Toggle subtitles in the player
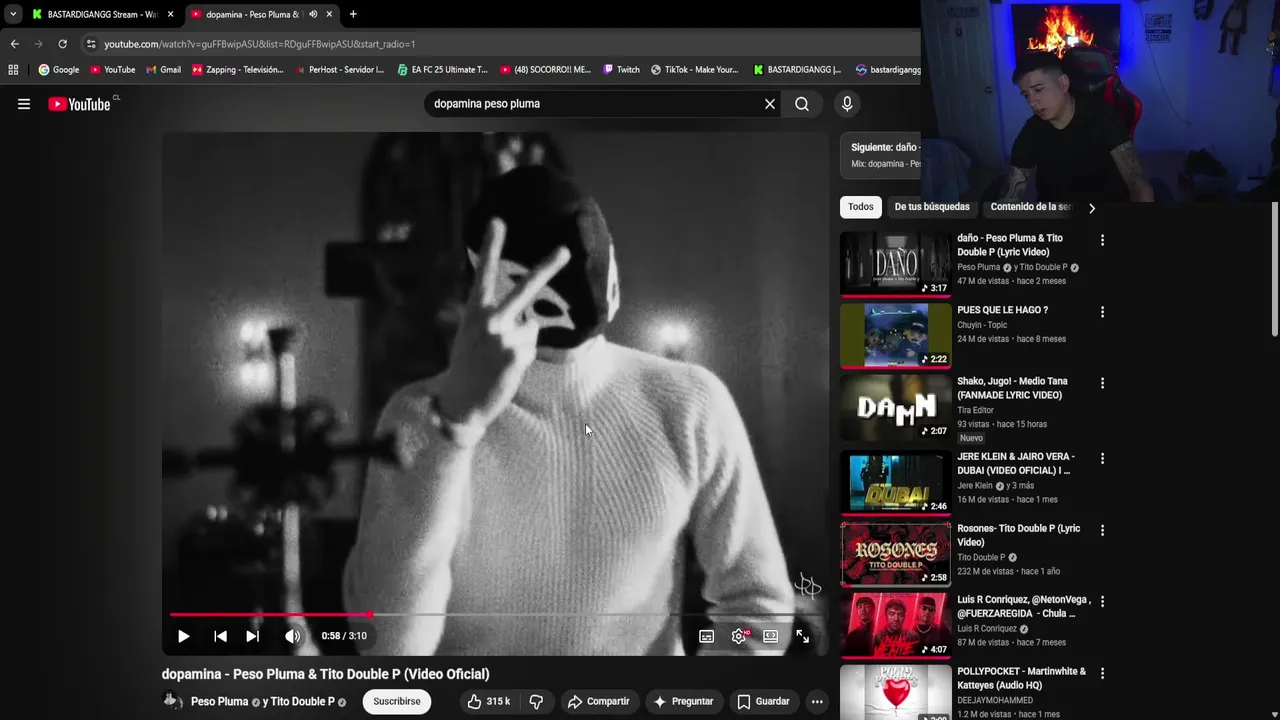 coord(706,636)
